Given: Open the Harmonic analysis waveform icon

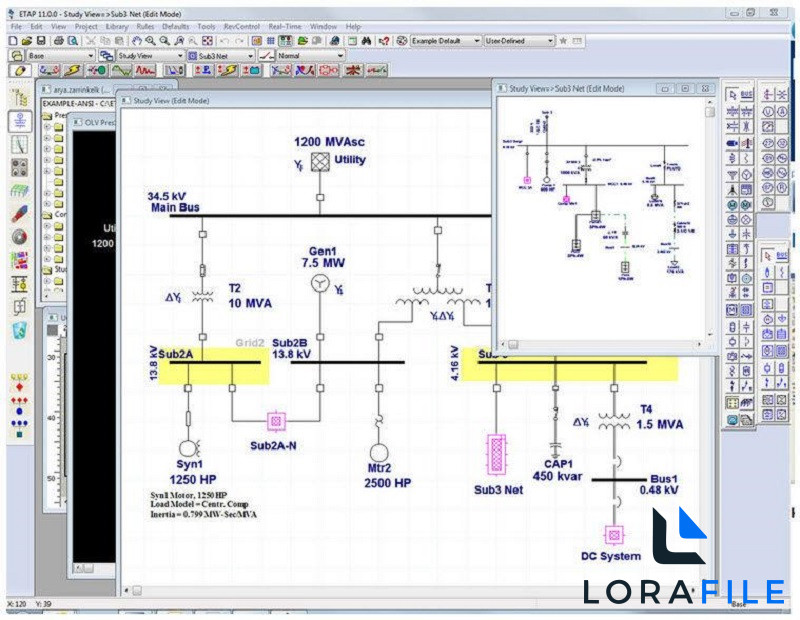Looking at the screenshot, I should [x=121, y=70].
